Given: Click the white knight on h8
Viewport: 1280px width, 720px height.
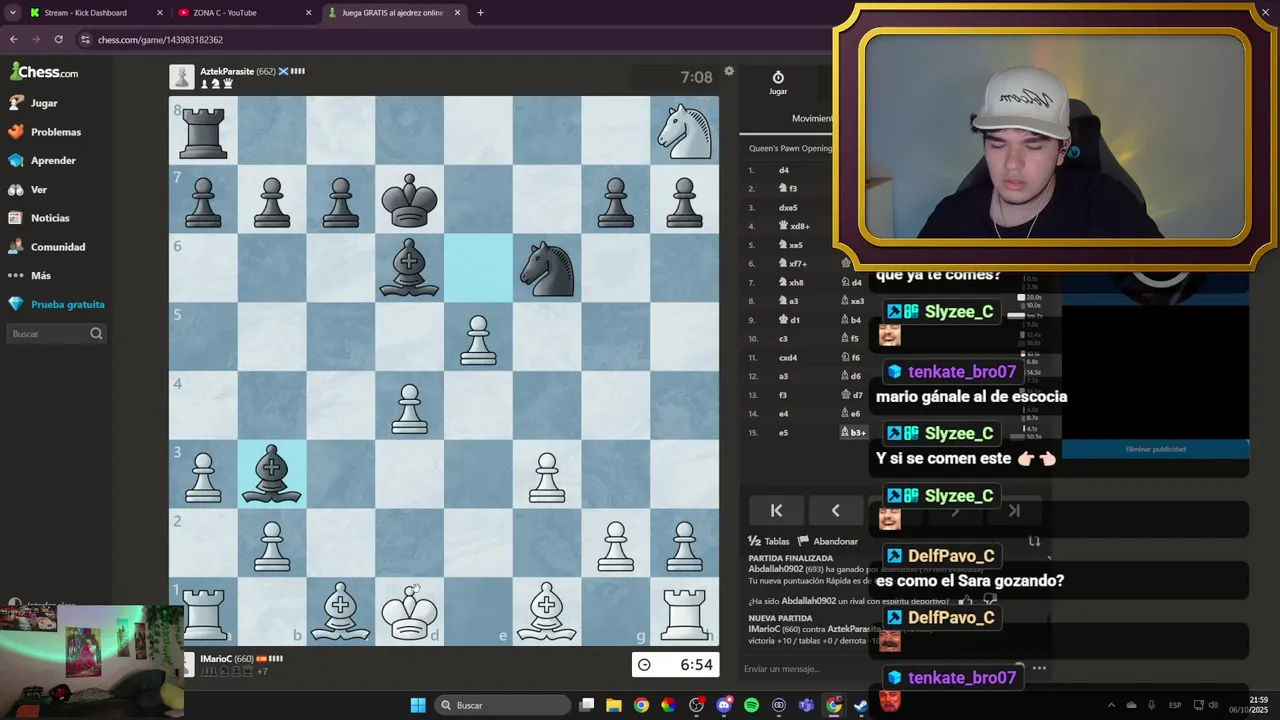Looking at the screenshot, I should (684, 130).
